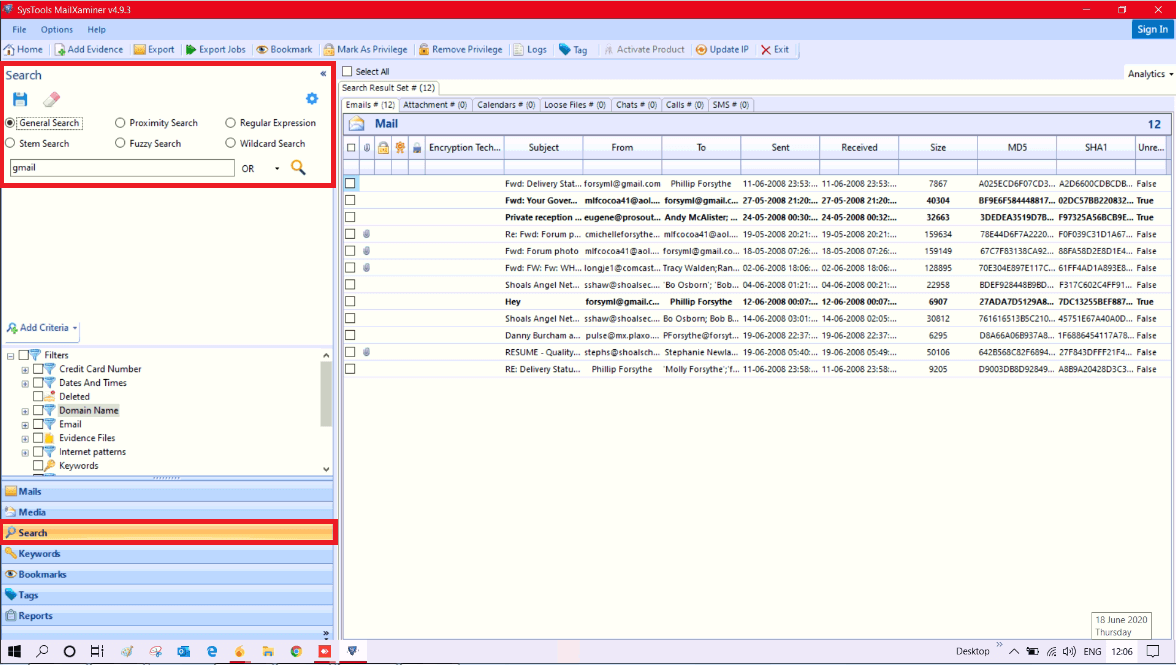This screenshot has width=1176, height=665.
Task: Click the Update IP toolbar item
Action: click(x=722, y=49)
